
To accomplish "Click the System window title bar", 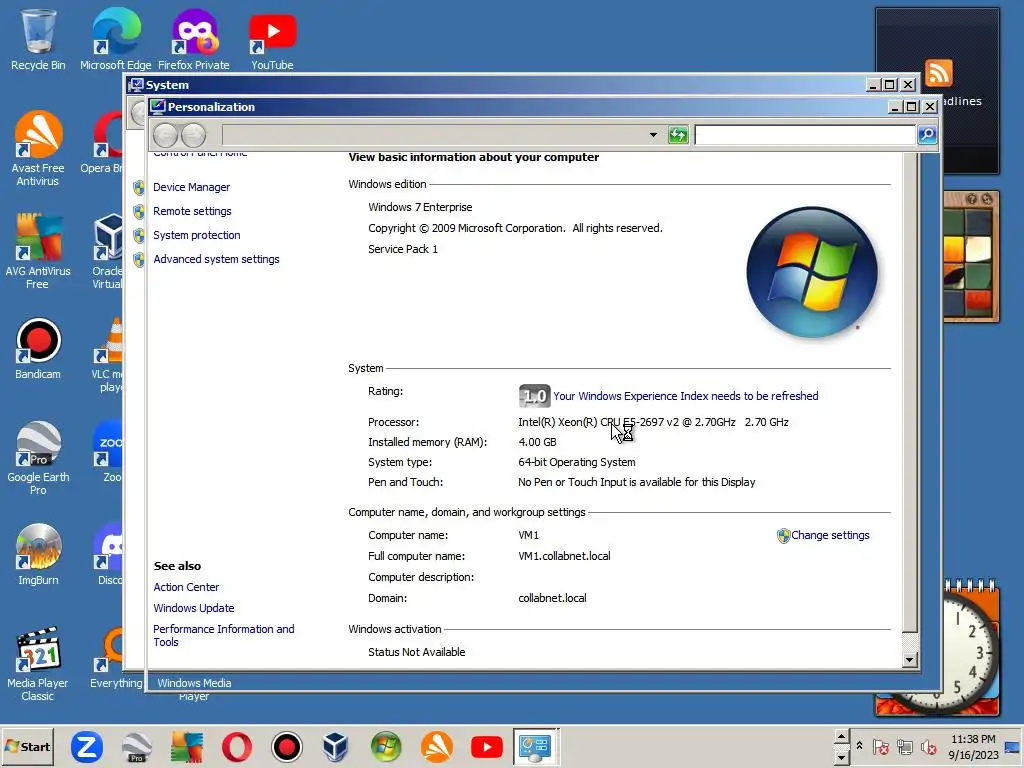I will tap(496, 85).
